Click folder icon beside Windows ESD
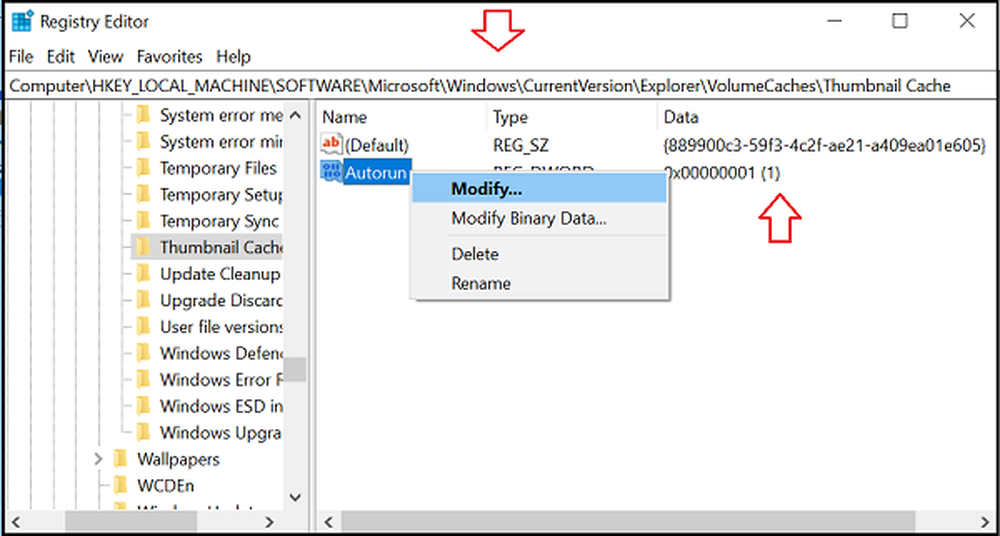 pyautogui.click(x=143, y=406)
